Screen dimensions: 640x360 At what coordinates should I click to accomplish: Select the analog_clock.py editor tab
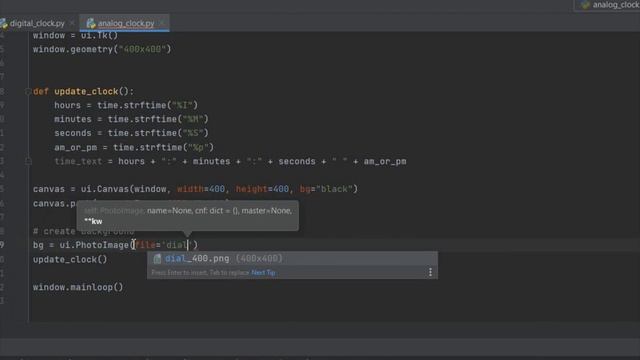tap(125, 24)
